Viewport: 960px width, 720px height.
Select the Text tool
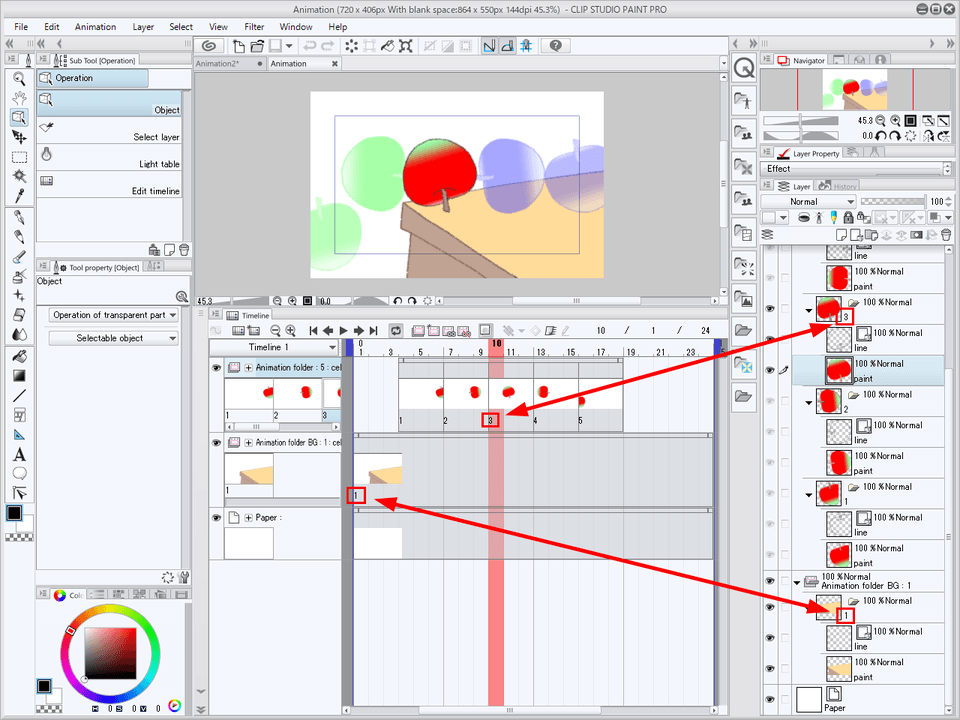pyautogui.click(x=19, y=455)
